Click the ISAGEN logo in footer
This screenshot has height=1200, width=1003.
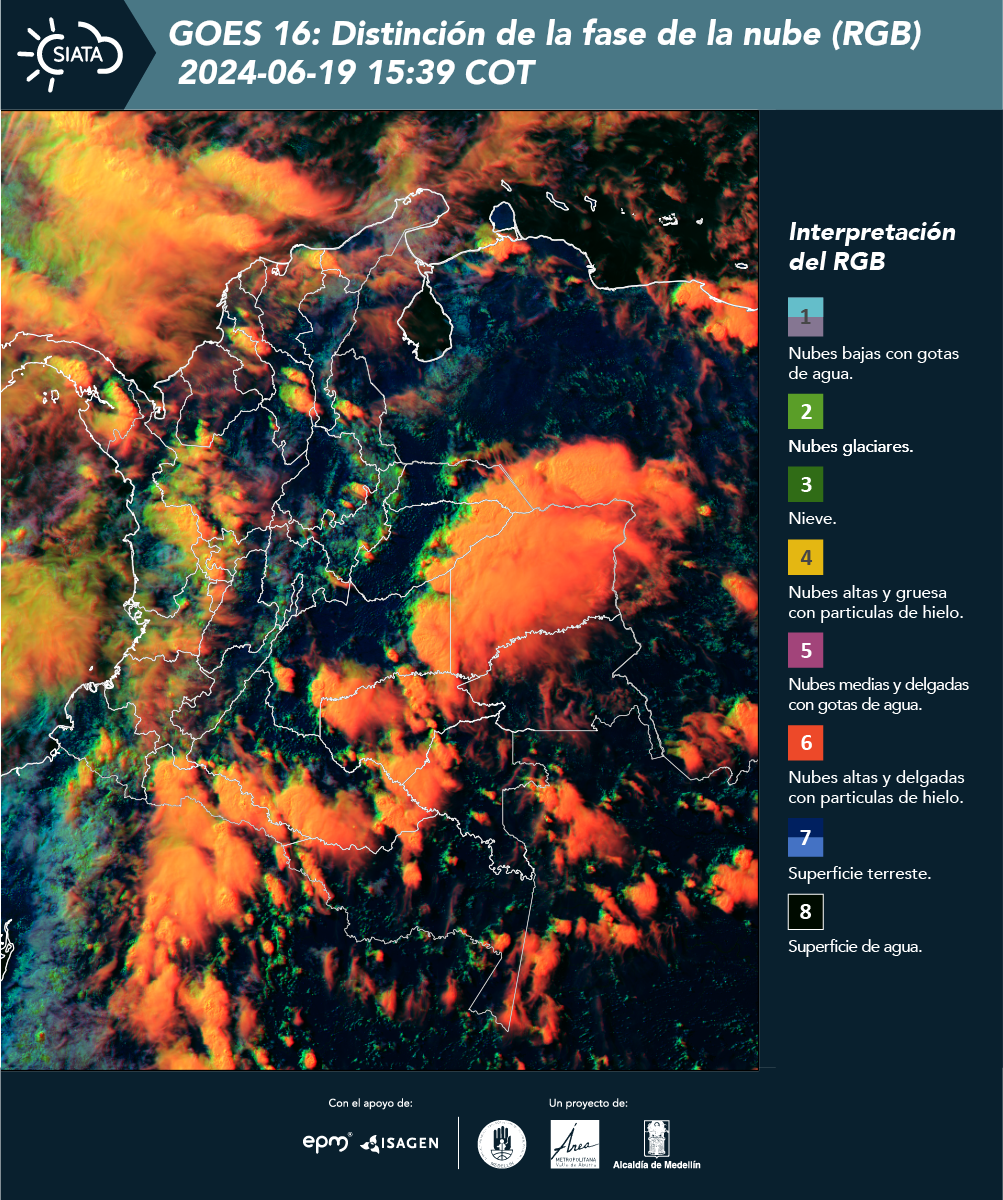pos(399,1143)
